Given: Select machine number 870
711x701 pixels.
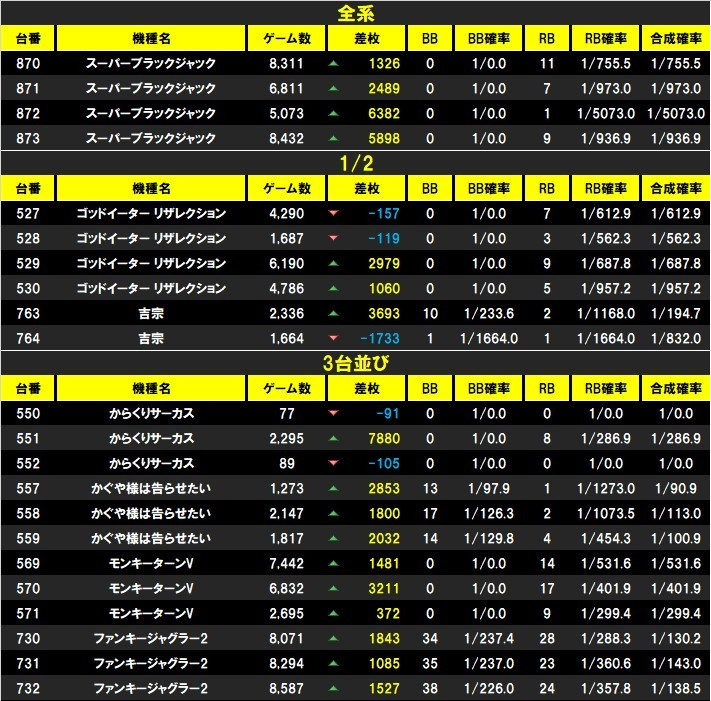Looking at the screenshot, I should click(x=28, y=63).
